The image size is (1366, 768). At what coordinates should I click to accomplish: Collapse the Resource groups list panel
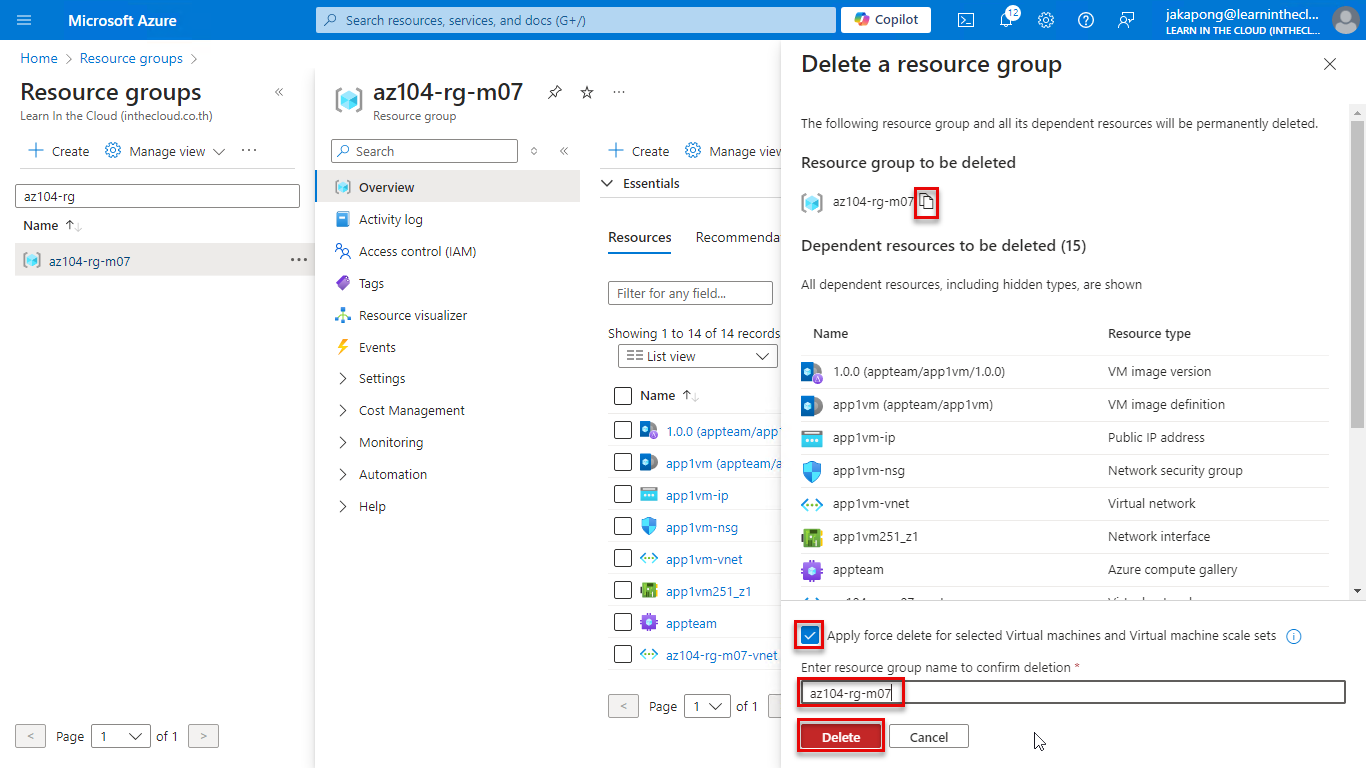(x=279, y=92)
